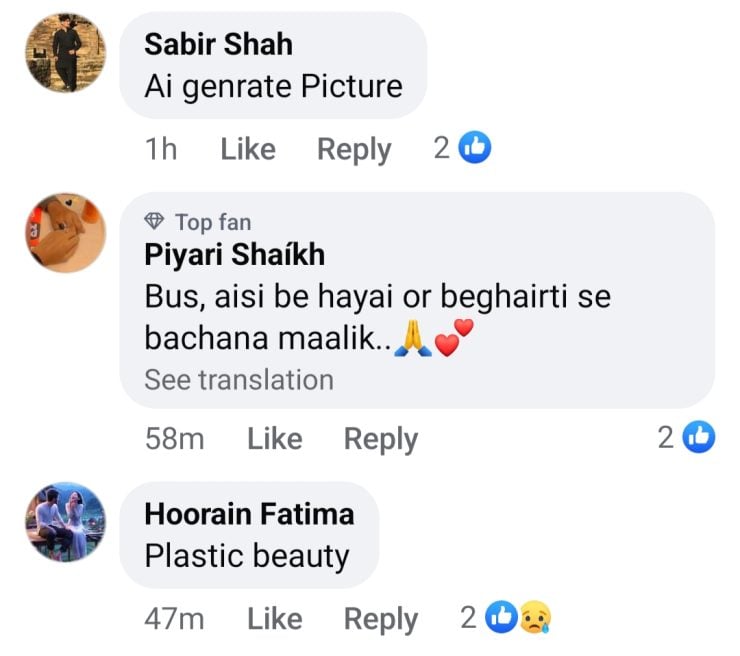Like the "Plastic beauty" comment
This screenshot has height=656, width=740.
pos(274,618)
